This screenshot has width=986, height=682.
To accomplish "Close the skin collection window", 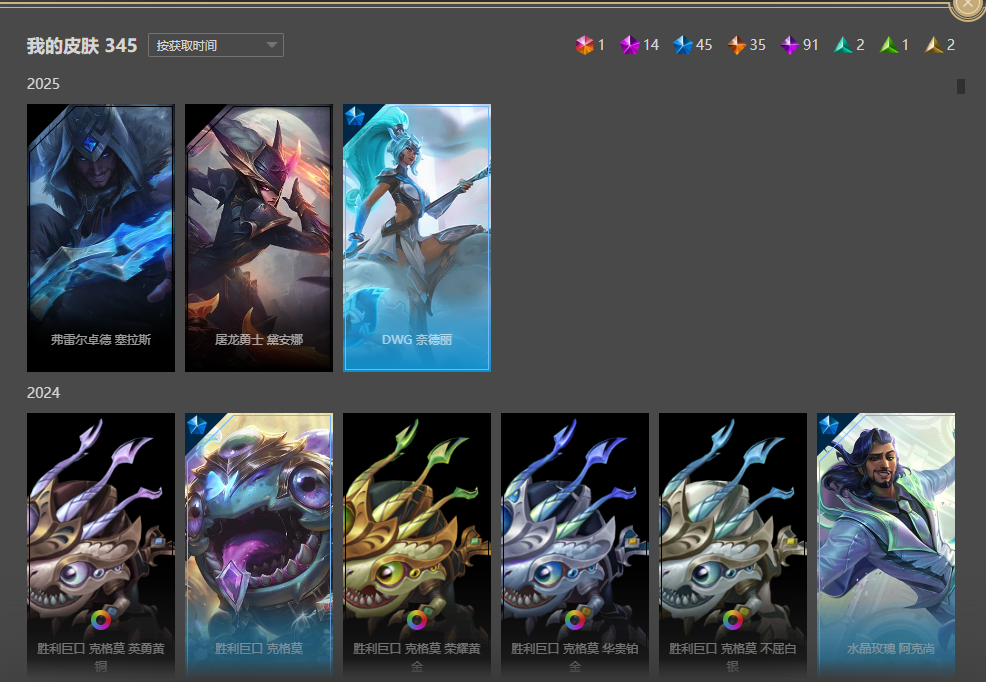I will point(968,5).
